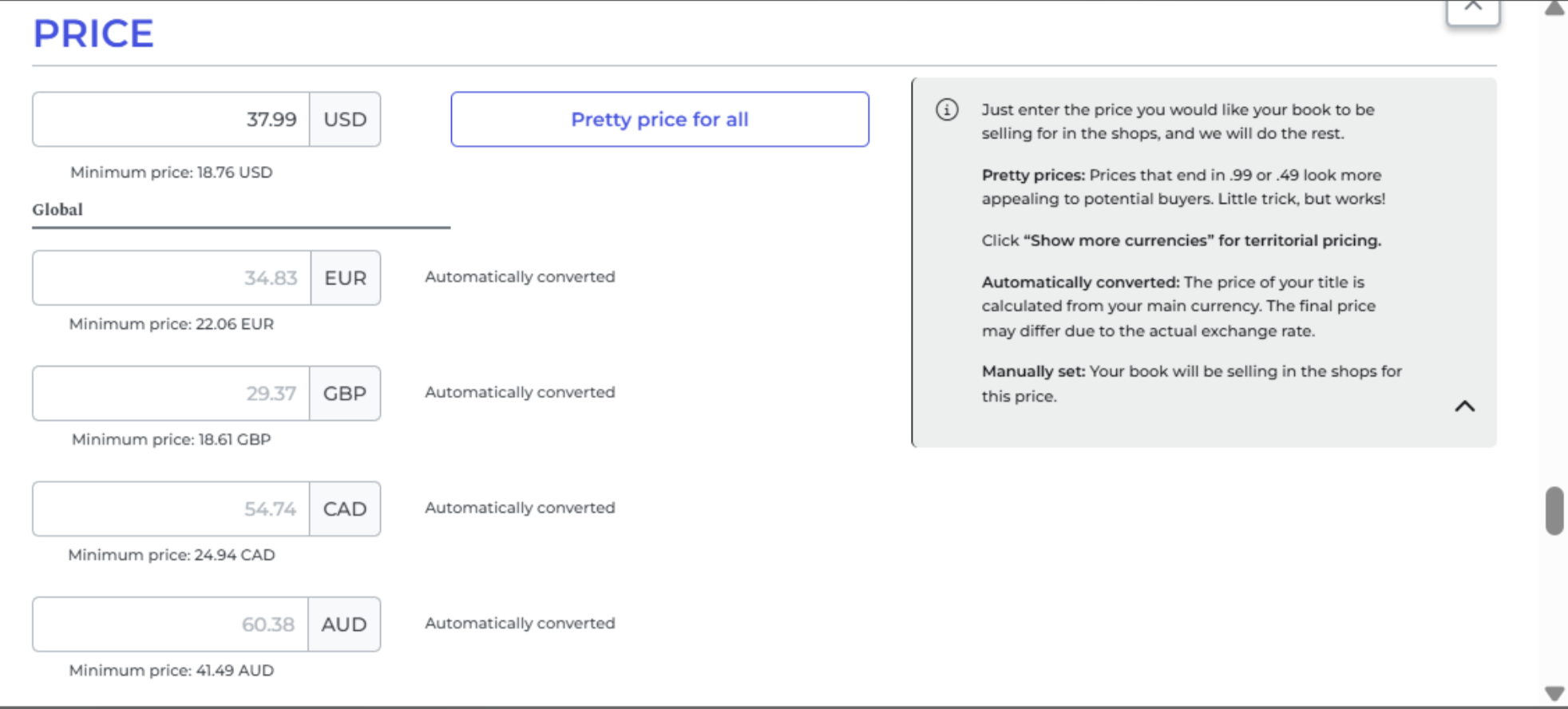Click the scroll down arrow
The width and height of the screenshot is (1568, 709).
(x=1554, y=693)
